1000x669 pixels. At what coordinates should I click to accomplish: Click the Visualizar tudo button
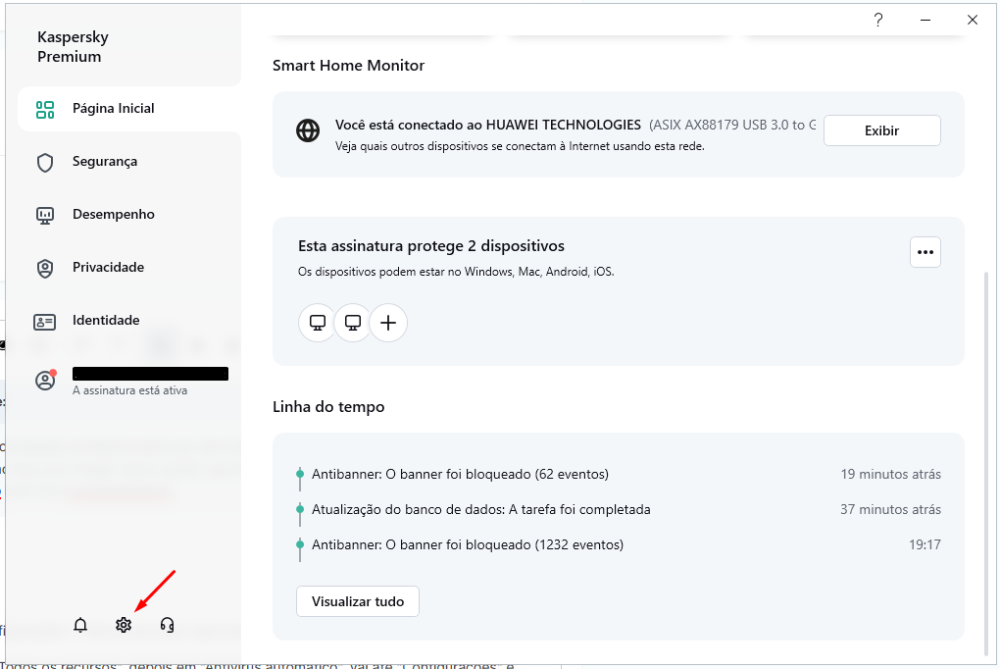[358, 601]
